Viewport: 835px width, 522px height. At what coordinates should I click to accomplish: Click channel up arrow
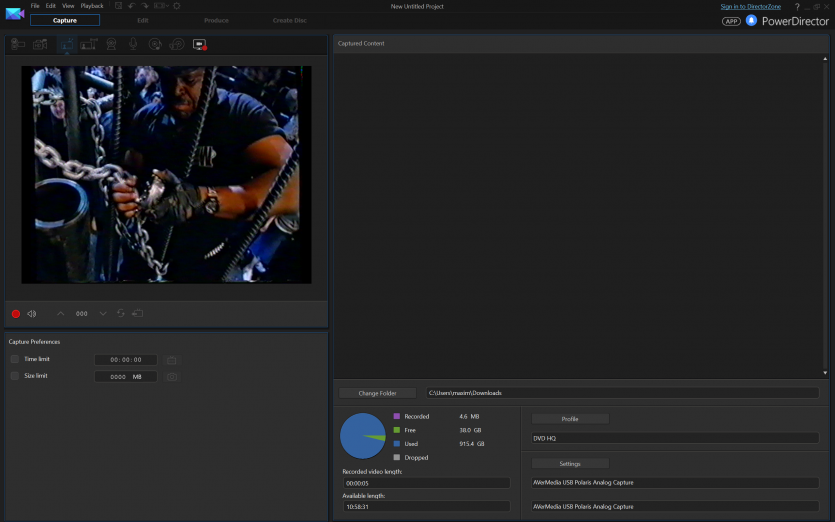click(x=61, y=314)
